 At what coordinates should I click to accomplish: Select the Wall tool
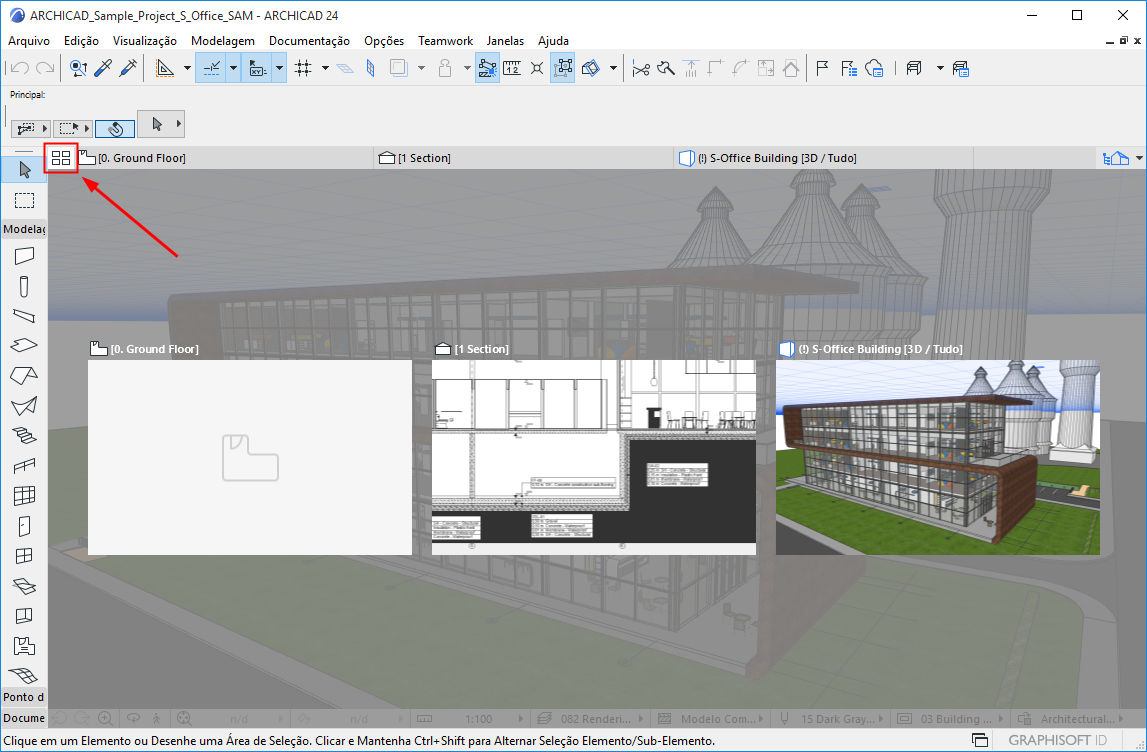tap(24, 256)
